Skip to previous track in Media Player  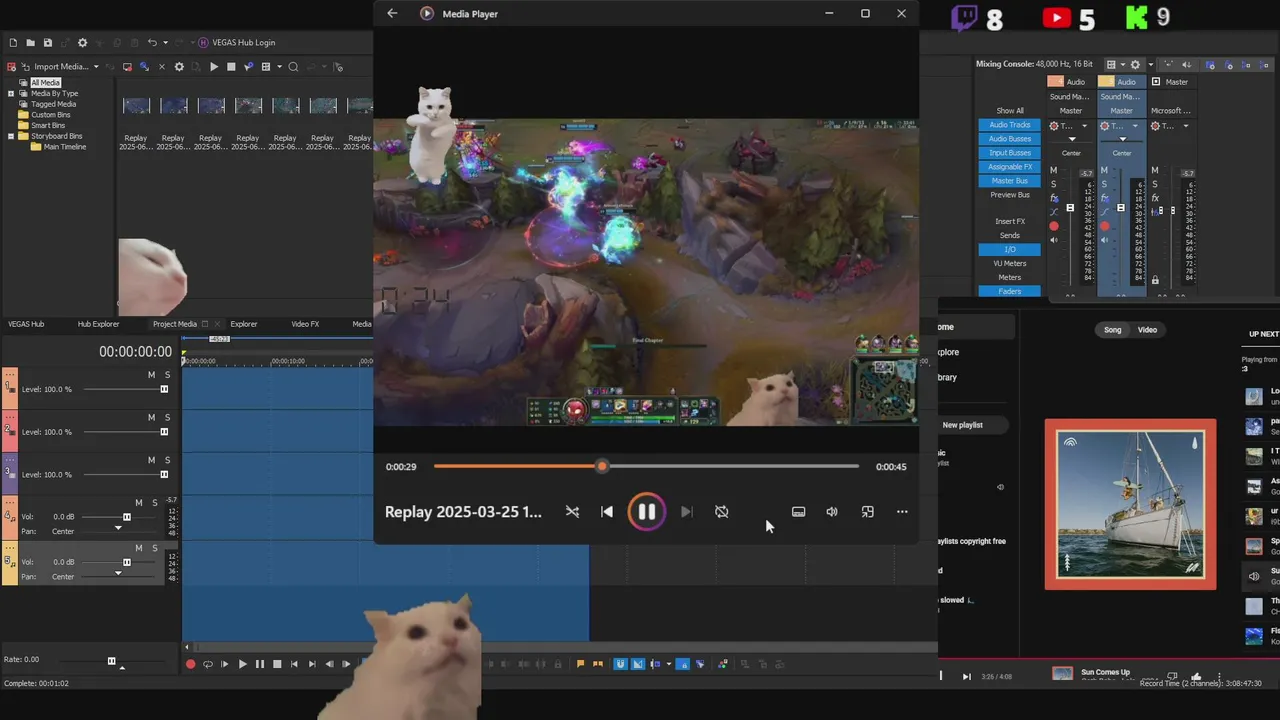tap(607, 512)
